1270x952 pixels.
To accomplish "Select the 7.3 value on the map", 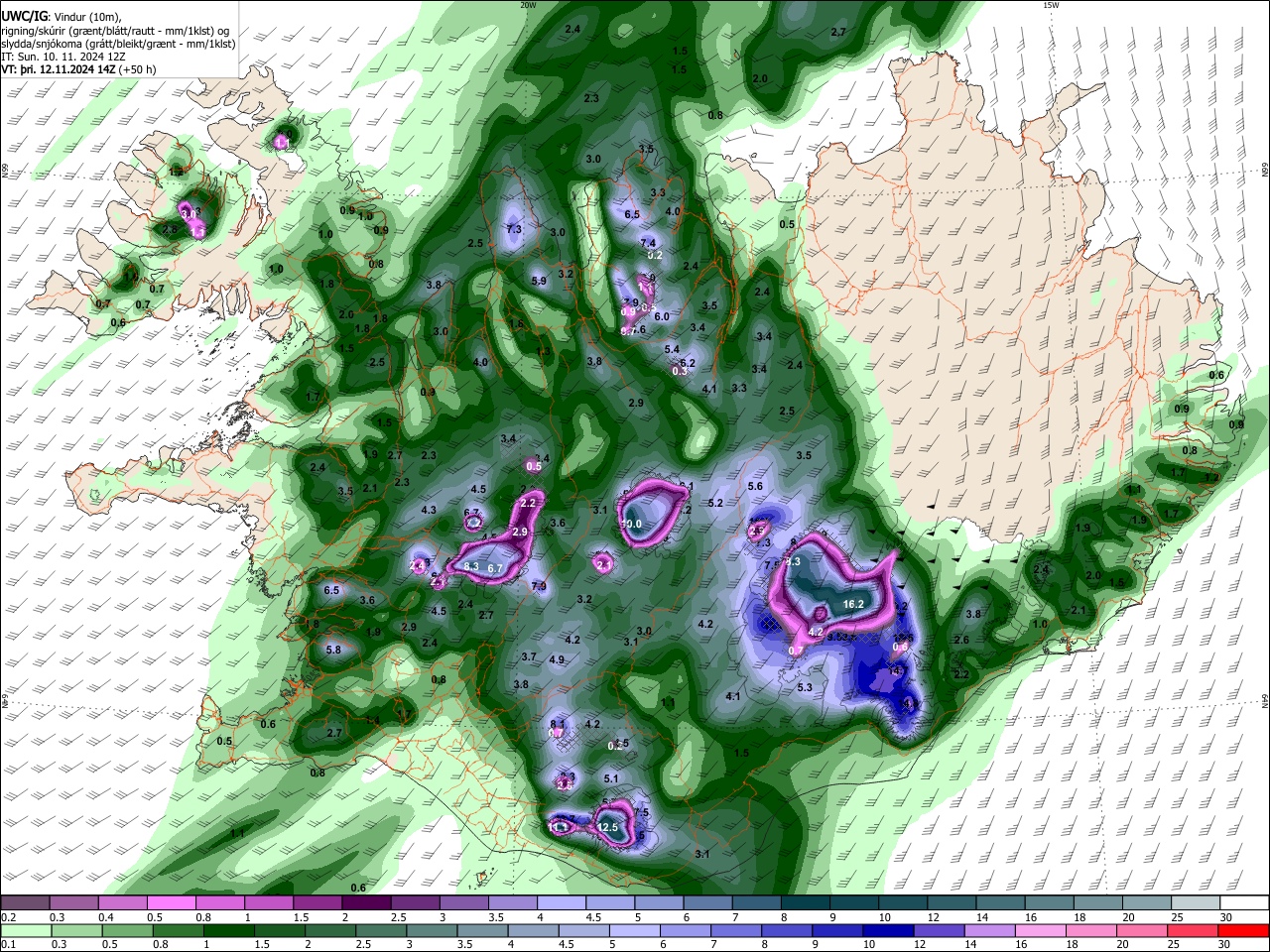I will [514, 229].
